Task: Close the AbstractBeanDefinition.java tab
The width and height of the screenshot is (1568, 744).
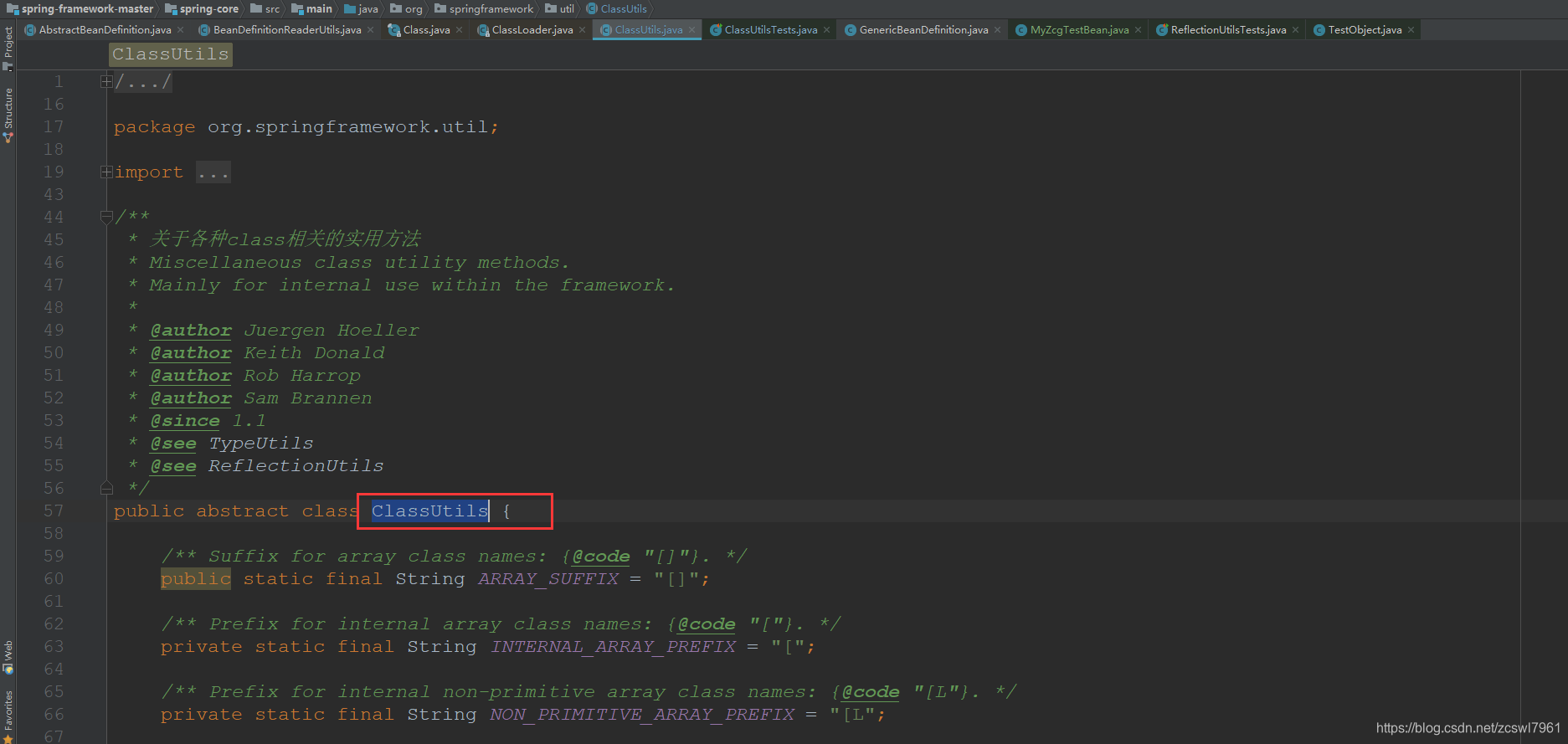Action: (x=180, y=30)
